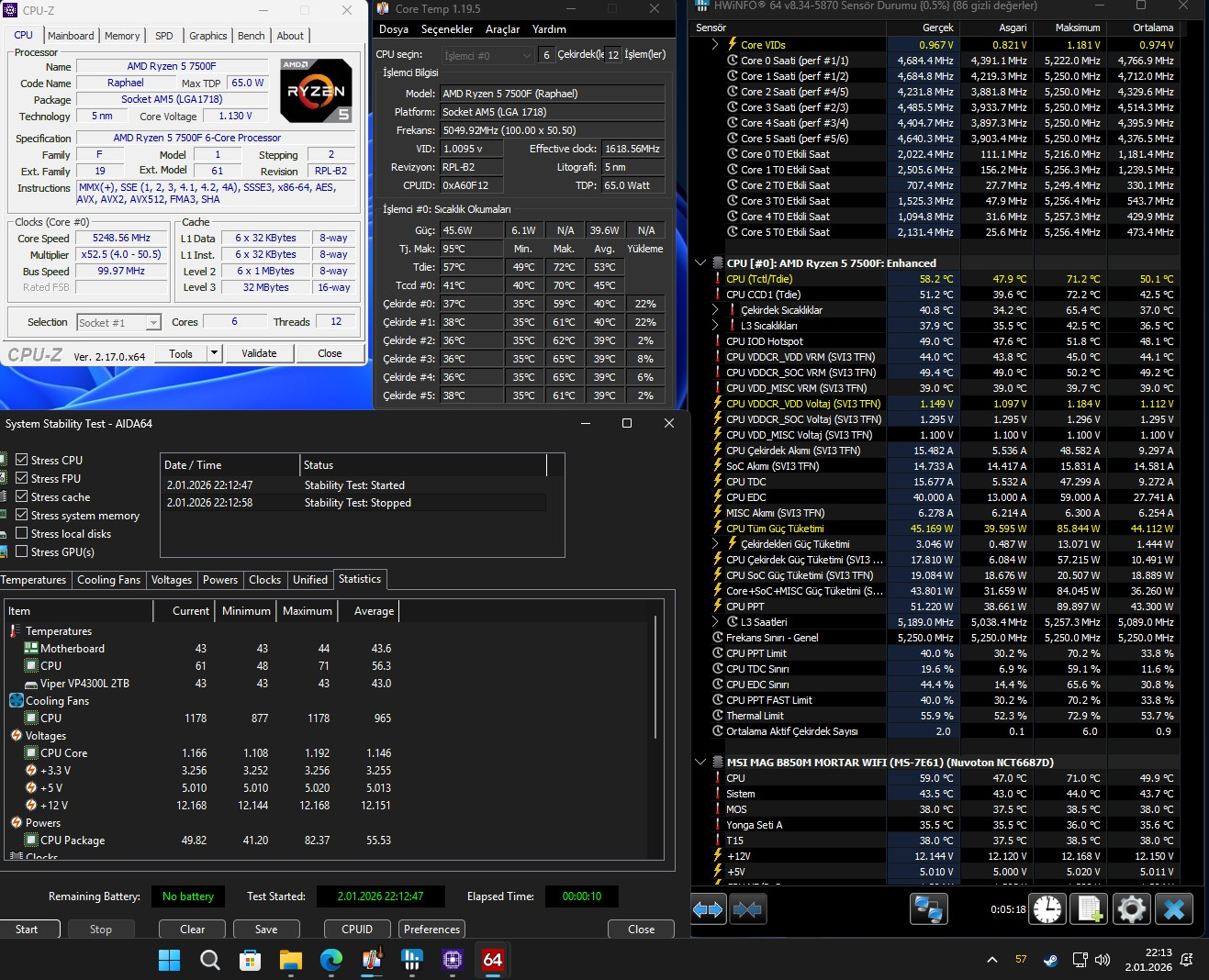Click HWiNFO collapse-columns inward arrows icon
The width and height of the screenshot is (1209, 980).
748,909
